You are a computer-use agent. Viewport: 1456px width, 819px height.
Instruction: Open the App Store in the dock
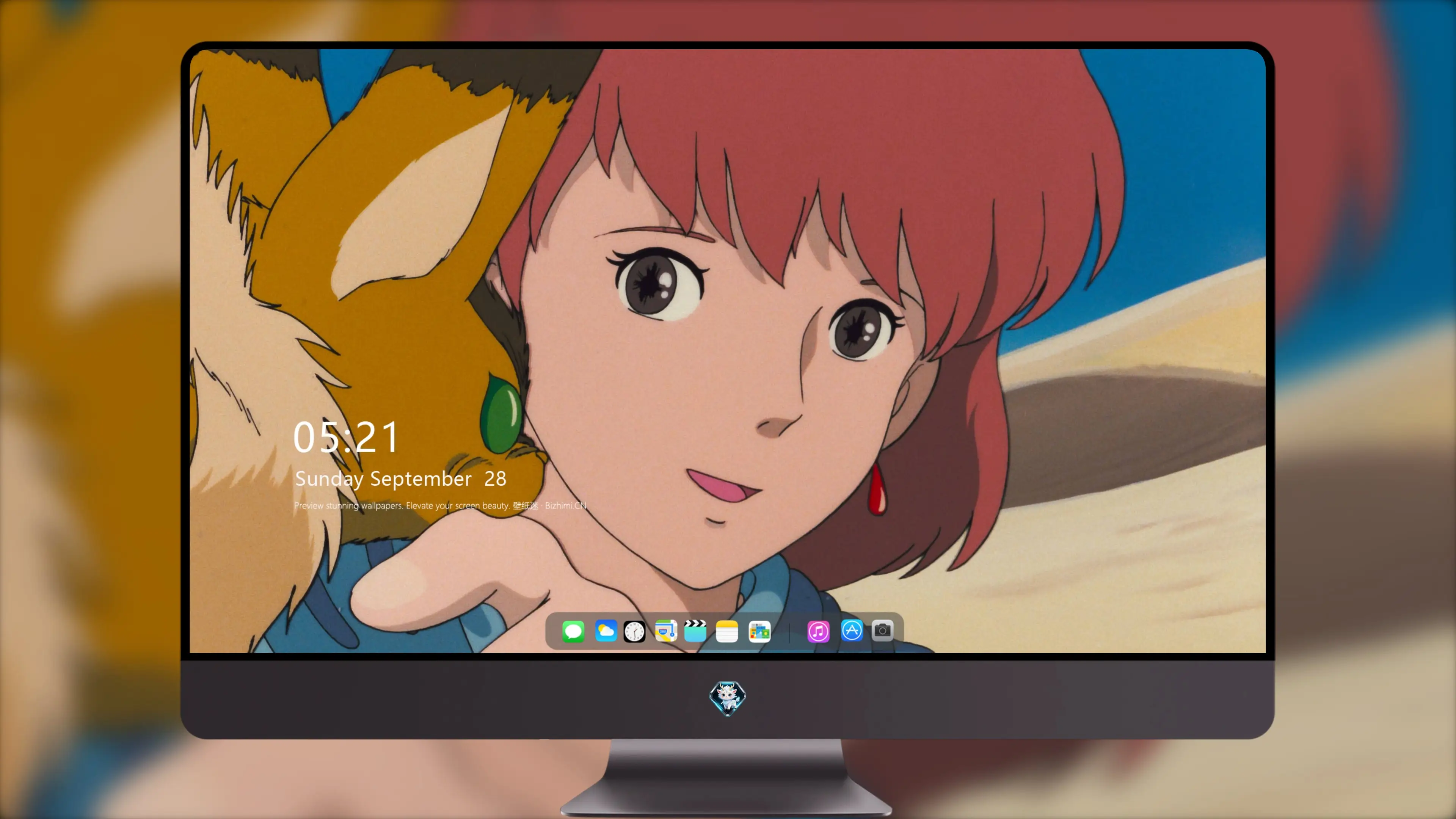tap(852, 631)
